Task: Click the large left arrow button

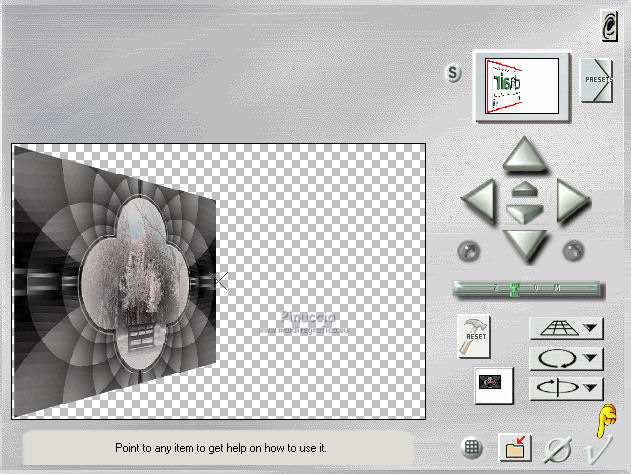Action: click(479, 201)
